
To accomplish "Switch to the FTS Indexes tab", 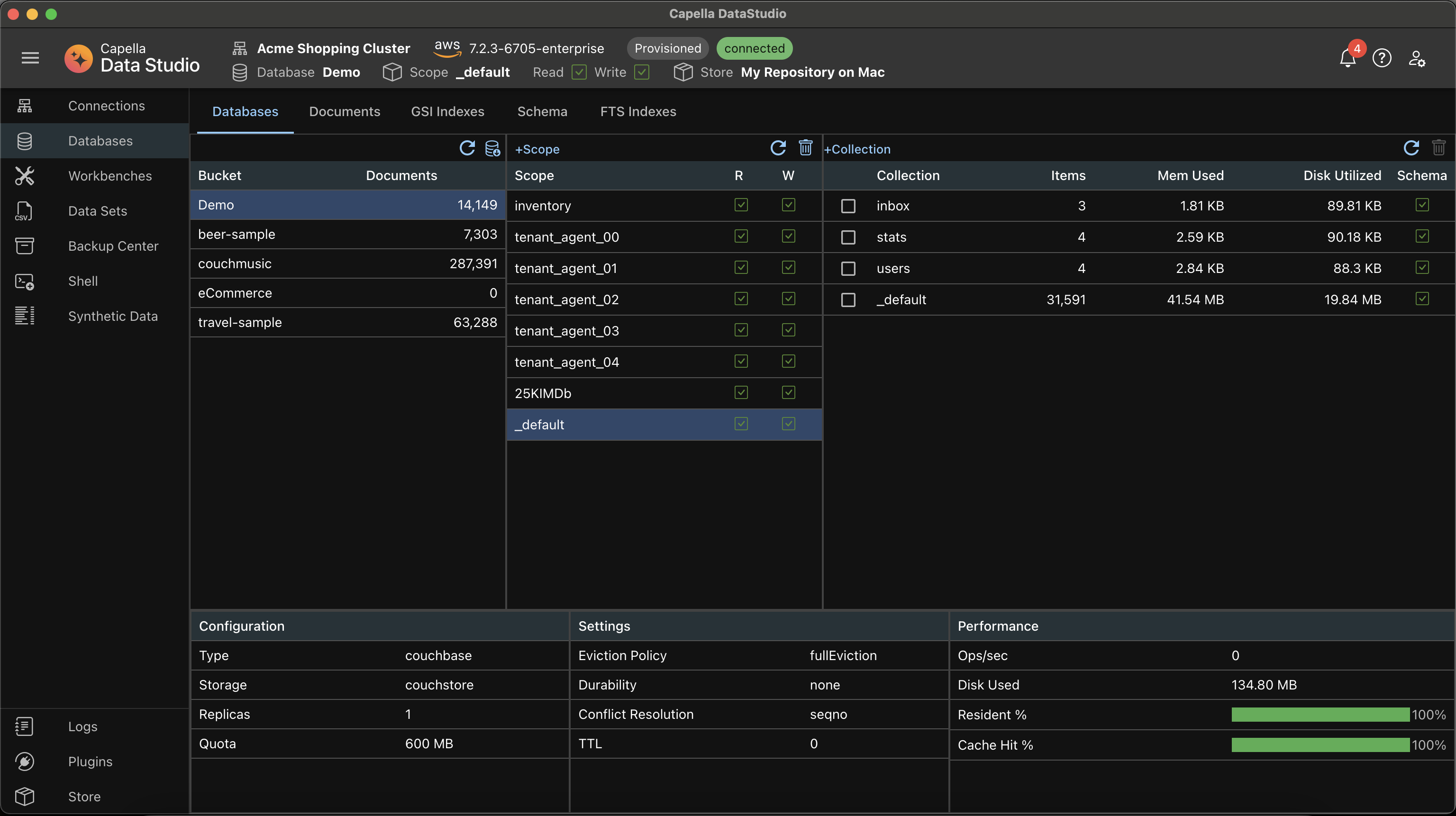I will [x=637, y=111].
